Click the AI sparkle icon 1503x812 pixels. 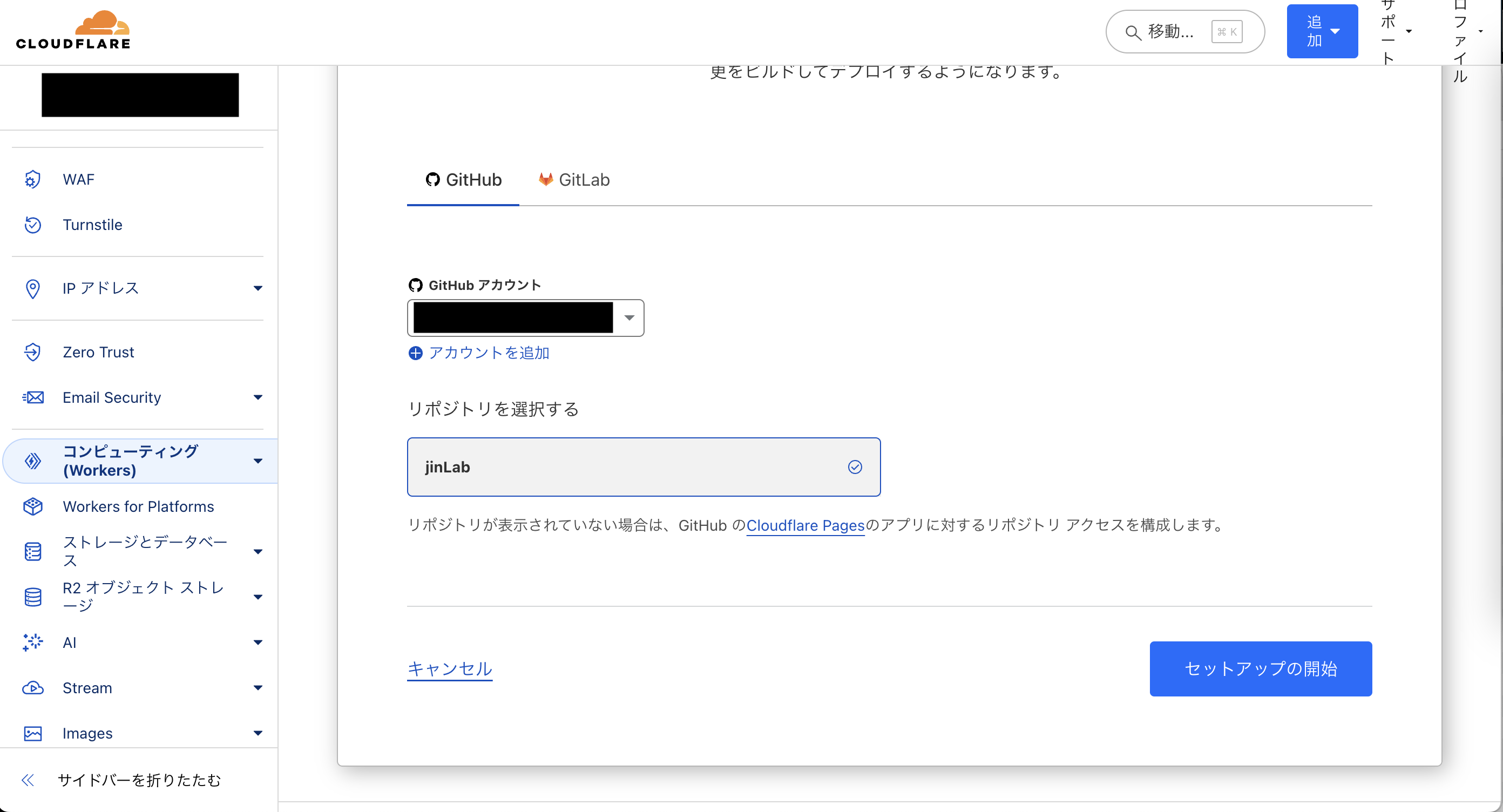pyautogui.click(x=33, y=642)
